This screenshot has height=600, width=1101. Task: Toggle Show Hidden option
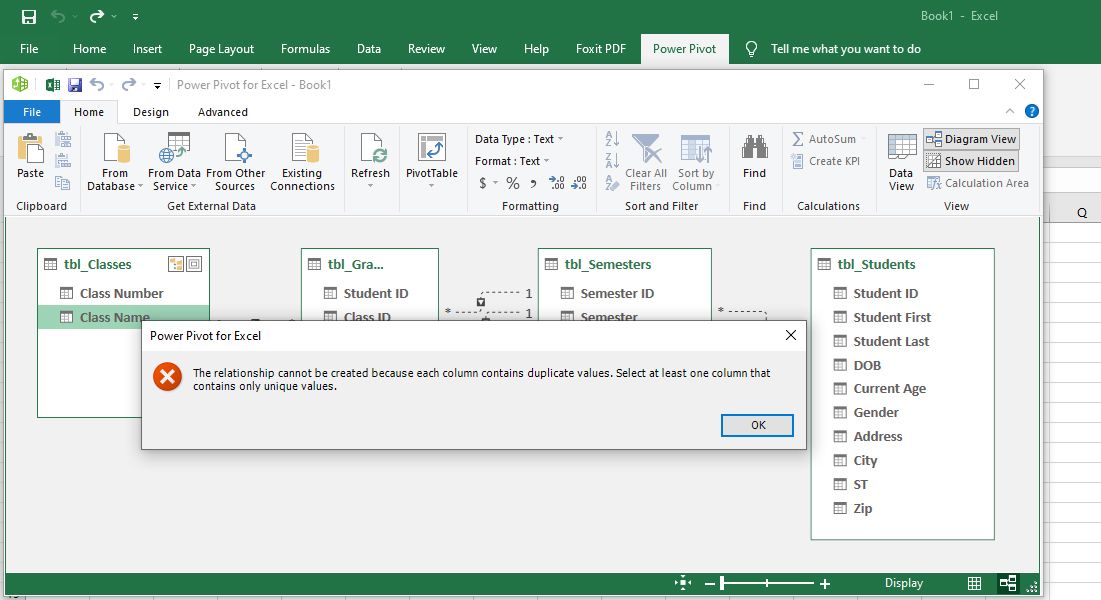point(970,161)
